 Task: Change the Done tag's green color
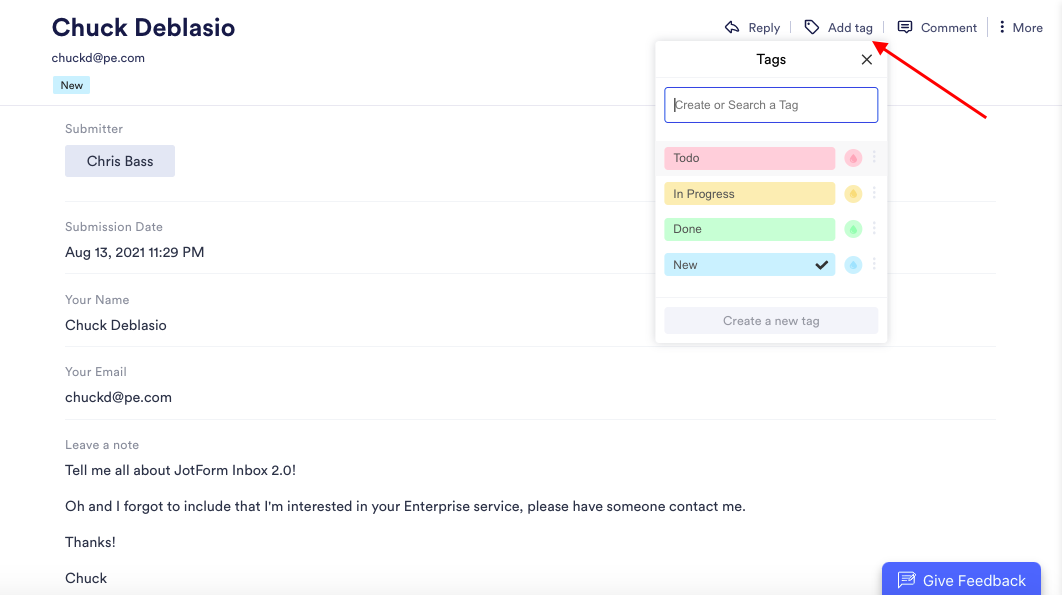coord(853,229)
